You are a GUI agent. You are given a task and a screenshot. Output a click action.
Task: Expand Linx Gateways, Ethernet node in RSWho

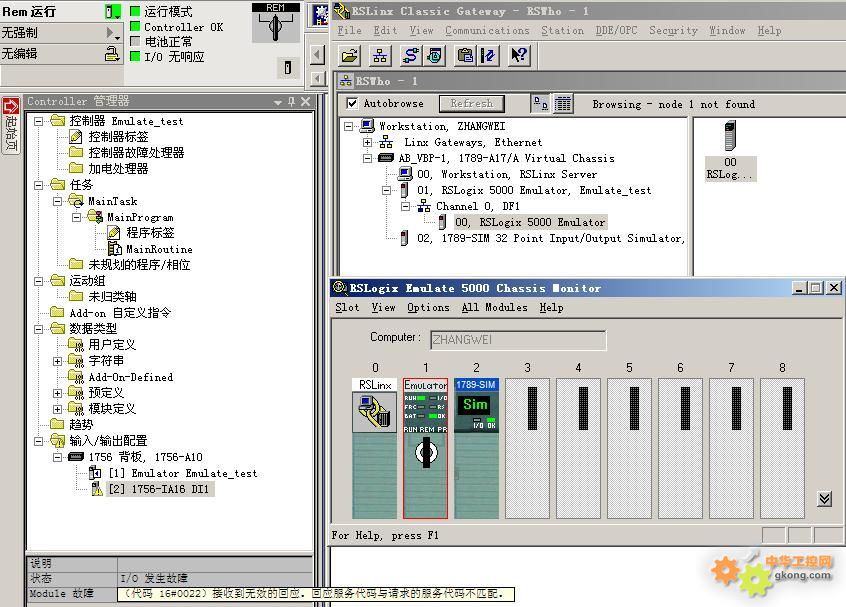point(367,142)
